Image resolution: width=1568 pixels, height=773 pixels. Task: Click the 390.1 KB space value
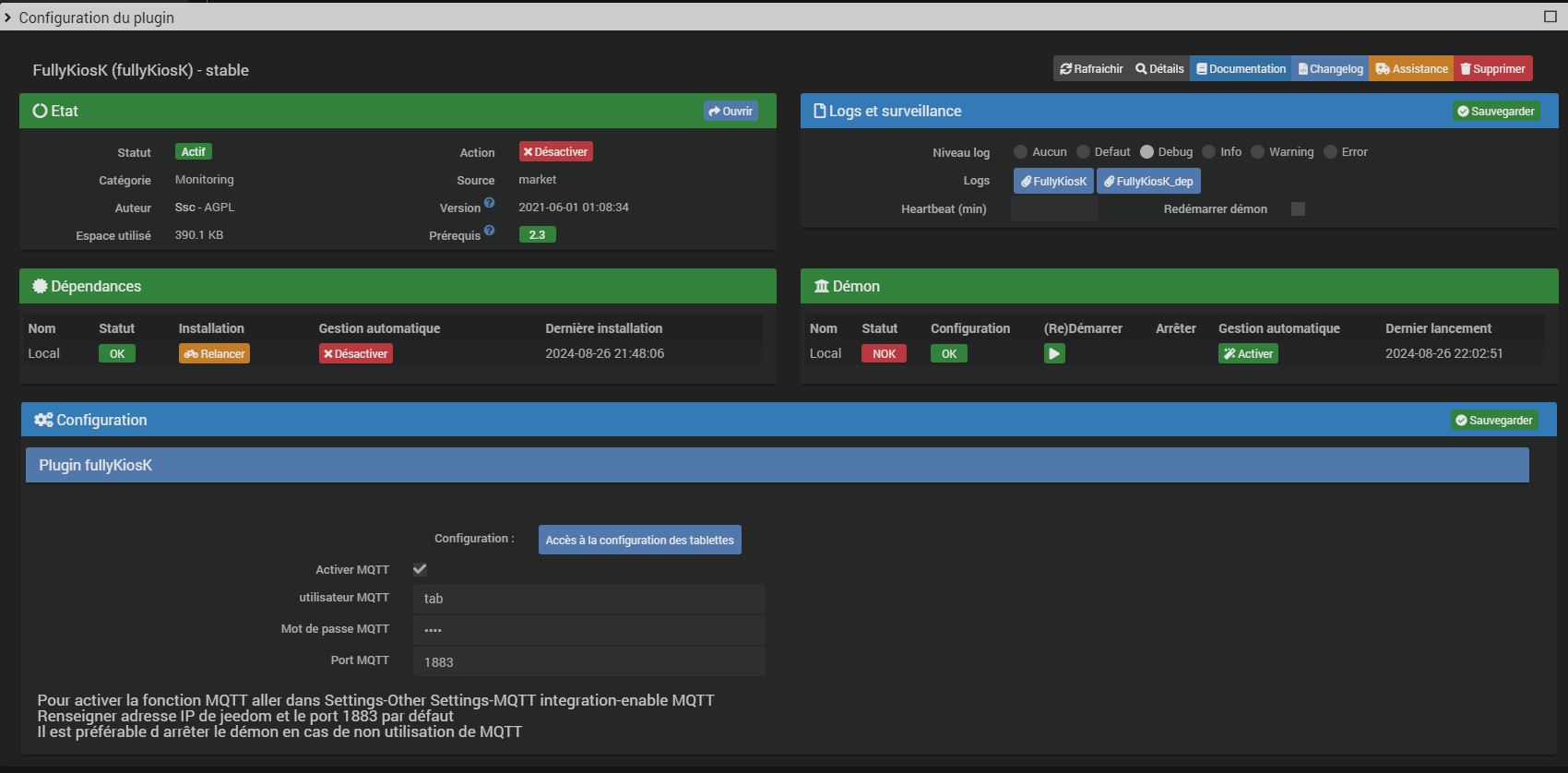pyautogui.click(x=199, y=235)
